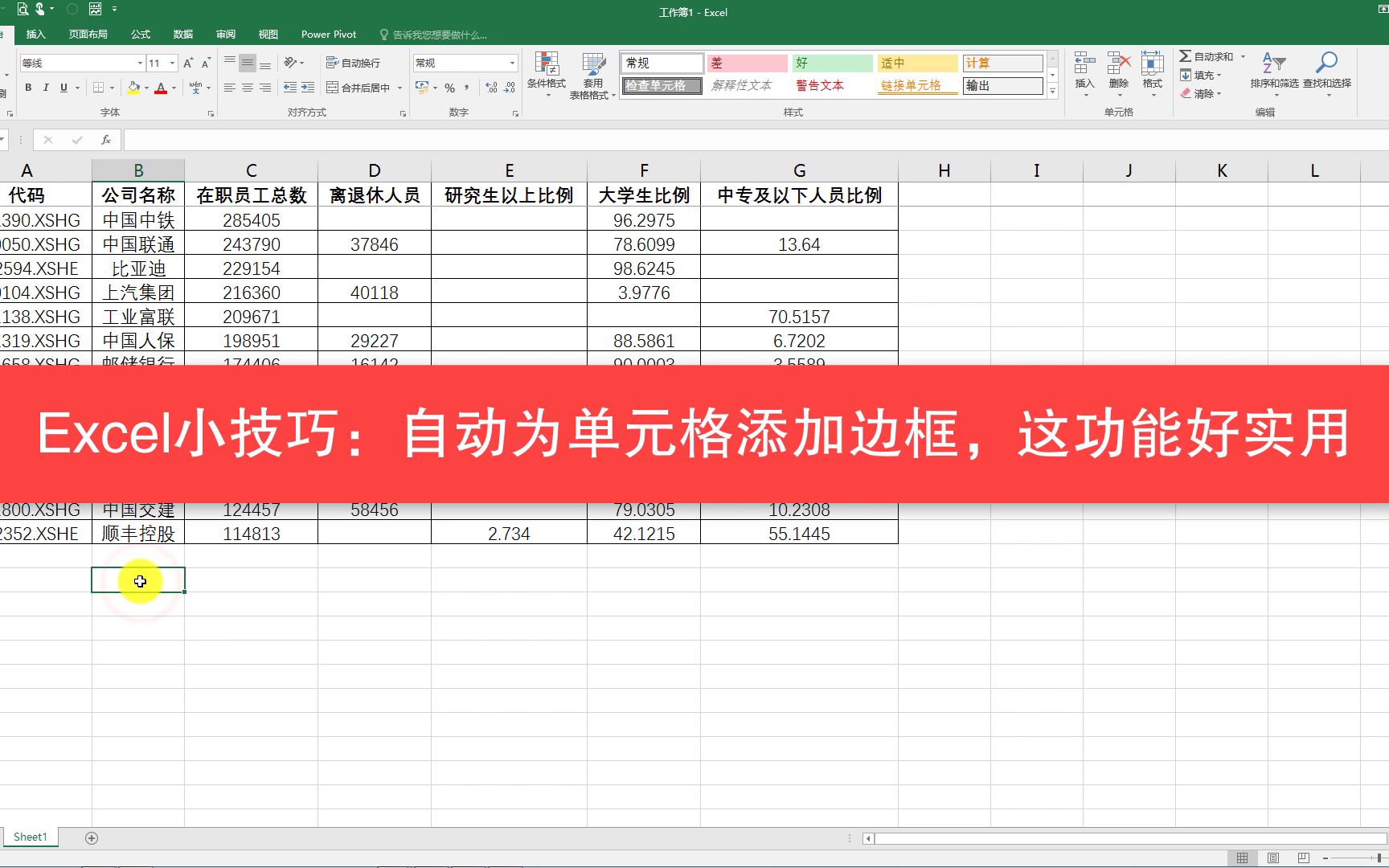The height and width of the screenshot is (868, 1389).
Task: Open the Page Layout (页面布局) tab
Action: click(88, 35)
